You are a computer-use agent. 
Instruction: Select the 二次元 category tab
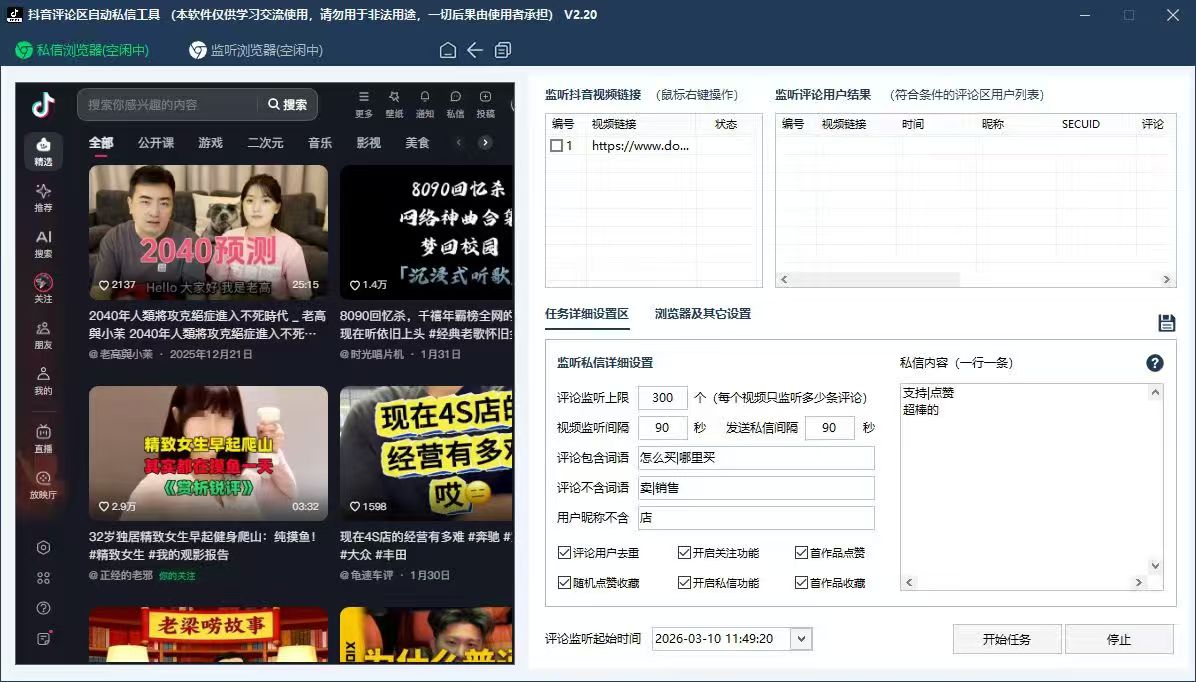click(x=265, y=143)
